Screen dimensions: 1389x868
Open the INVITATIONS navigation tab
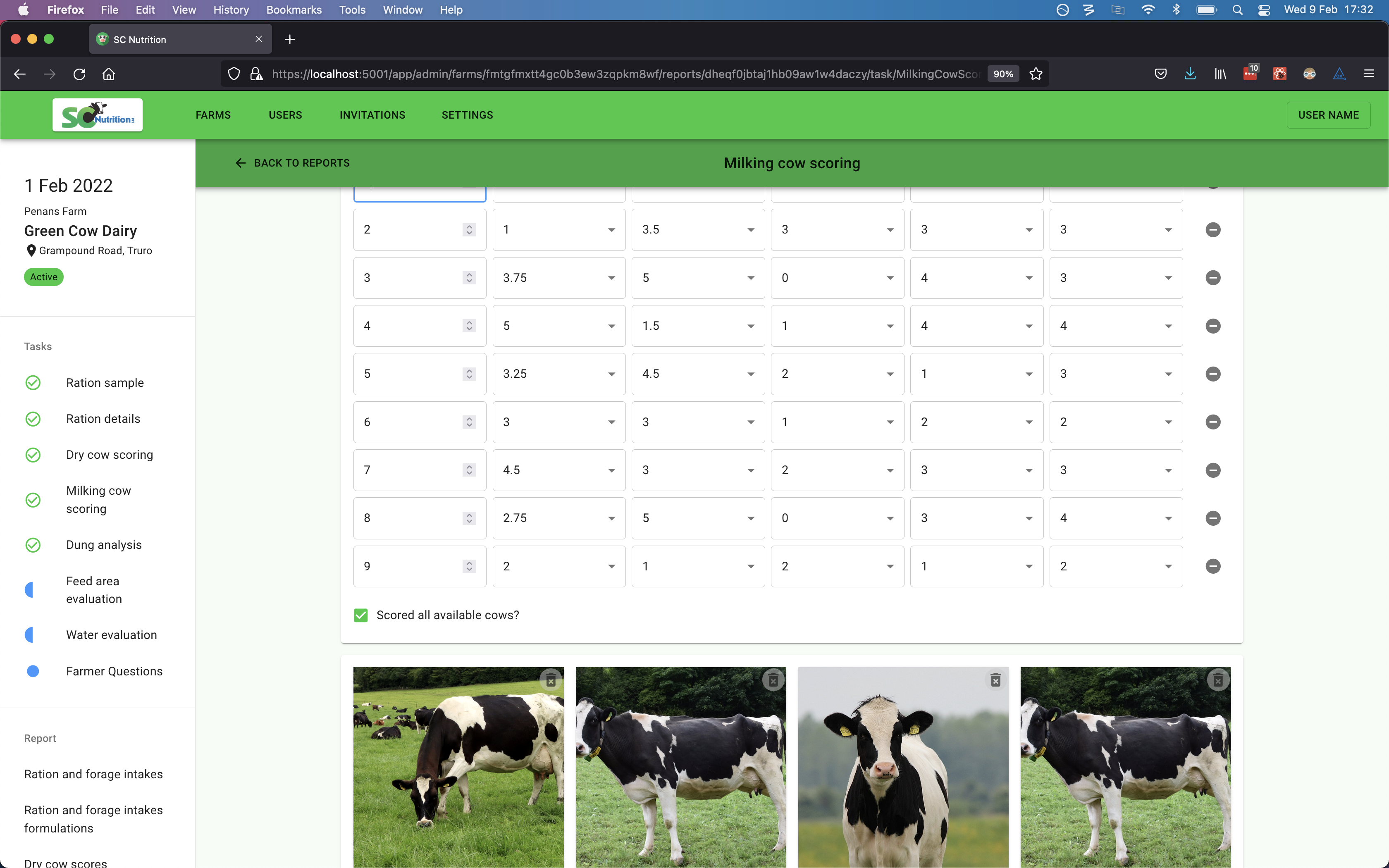point(372,115)
